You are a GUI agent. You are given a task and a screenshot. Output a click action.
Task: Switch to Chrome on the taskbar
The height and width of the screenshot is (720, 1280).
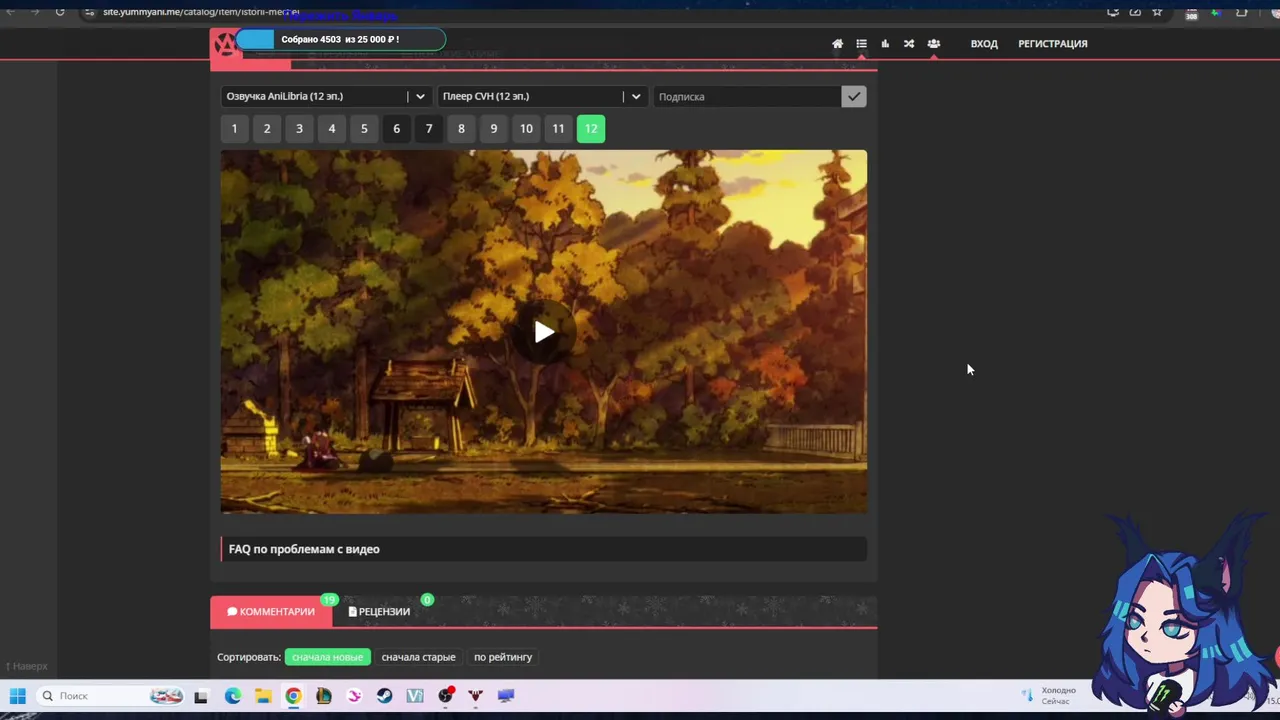(293, 696)
